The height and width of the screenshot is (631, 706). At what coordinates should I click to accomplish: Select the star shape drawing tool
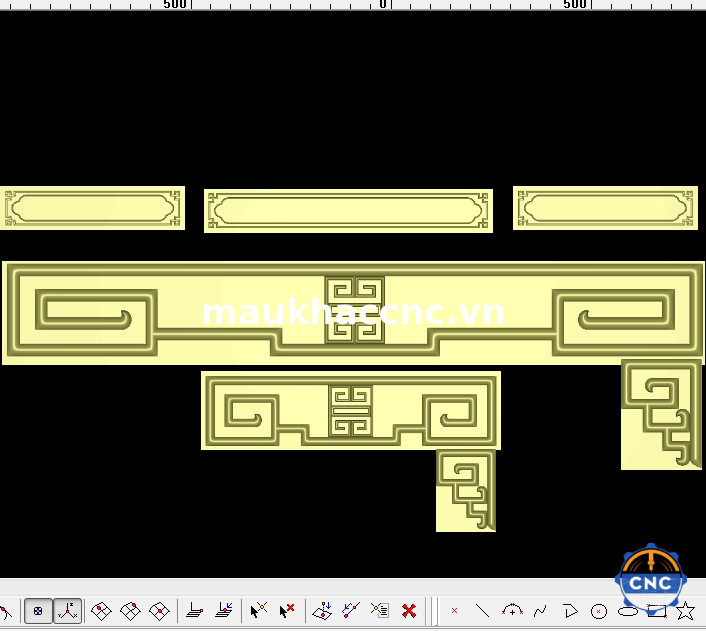tap(685, 611)
